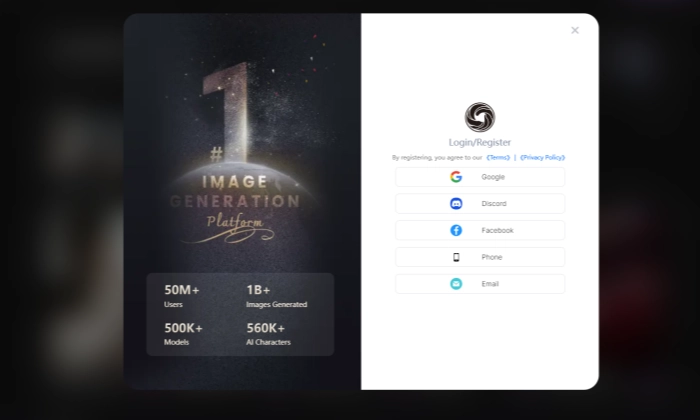Click the 500K+ Models statistic
The image size is (700, 420).
tap(183, 334)
